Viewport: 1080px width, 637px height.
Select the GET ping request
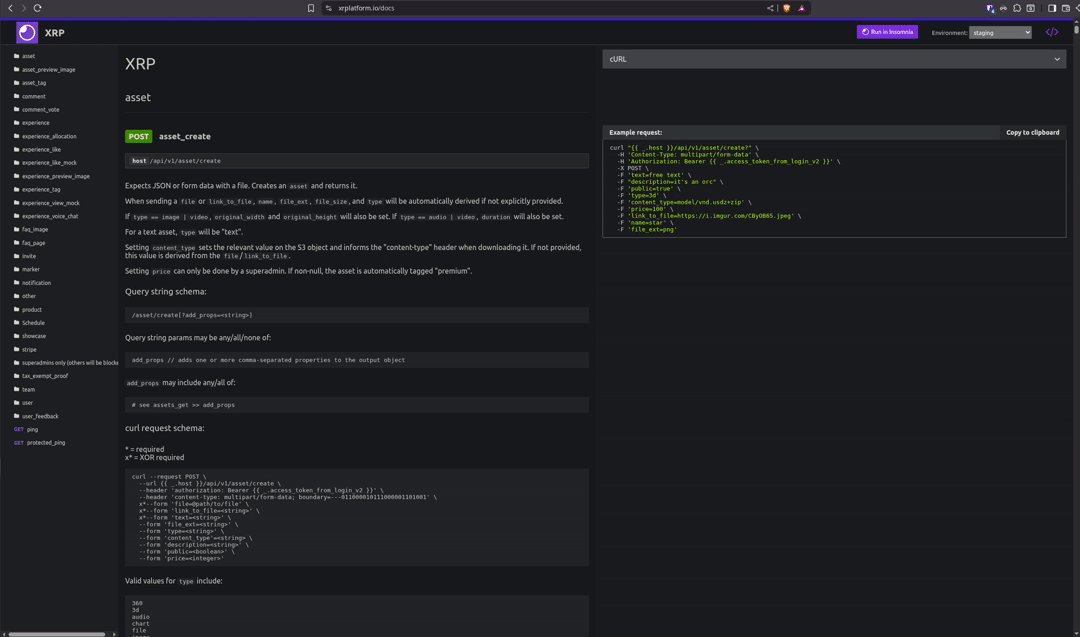click(32, 429)
